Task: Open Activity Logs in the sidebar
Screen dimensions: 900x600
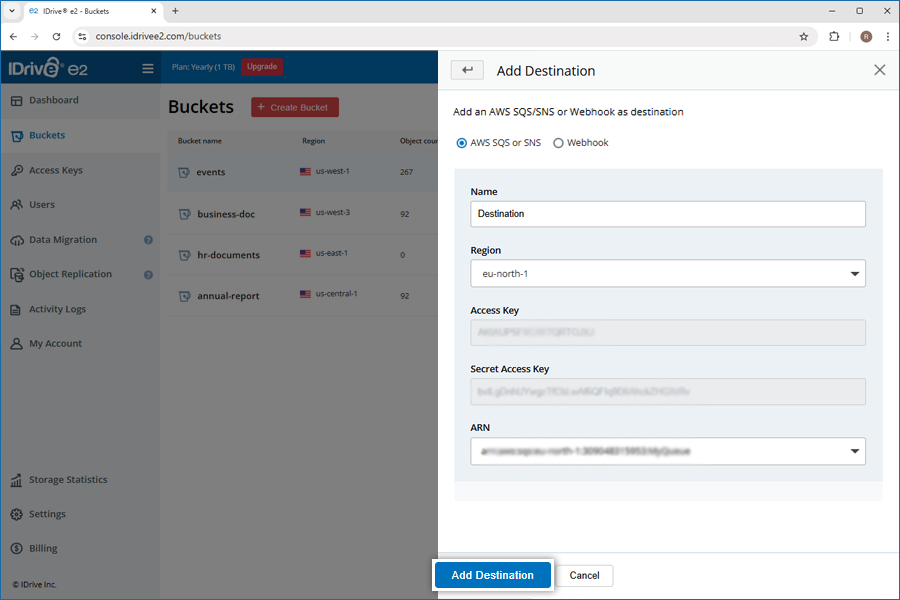Action: [x=57, y=309]
